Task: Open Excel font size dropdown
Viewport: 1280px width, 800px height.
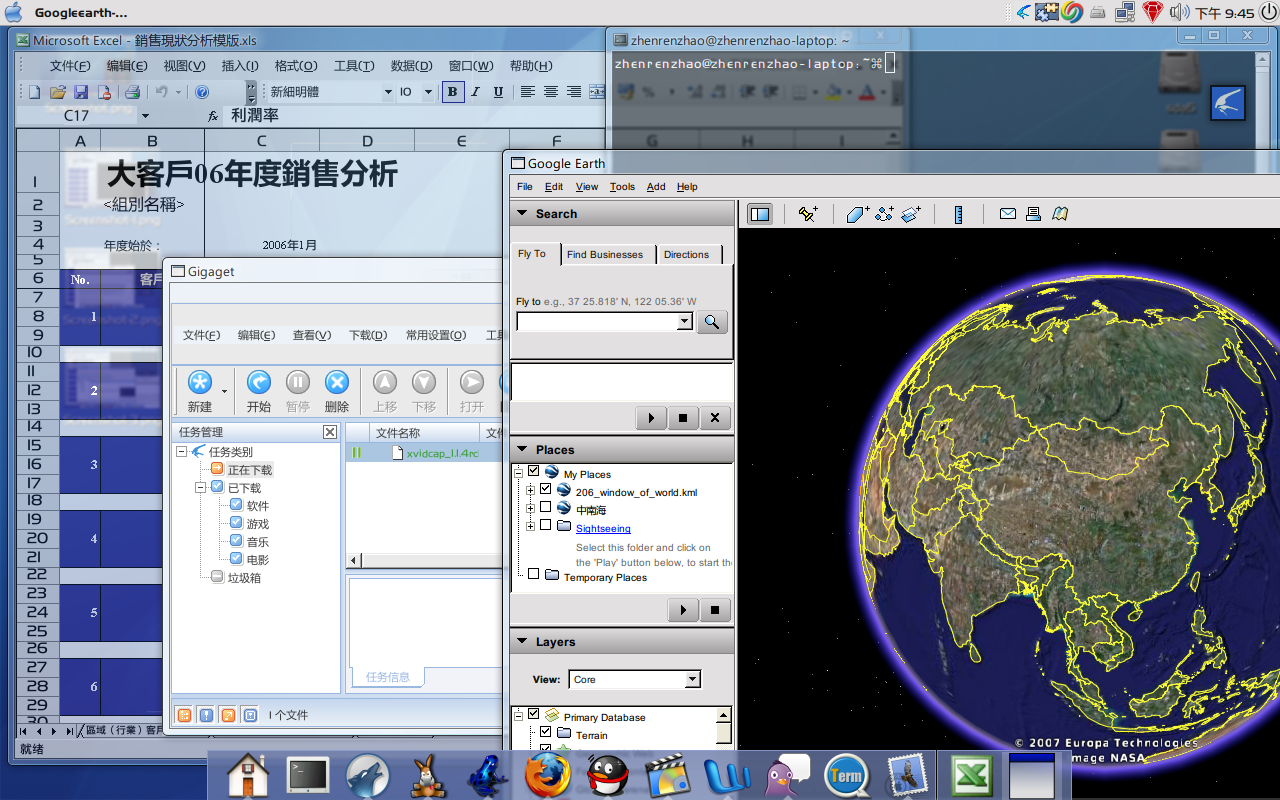Action: coord(428,92)
